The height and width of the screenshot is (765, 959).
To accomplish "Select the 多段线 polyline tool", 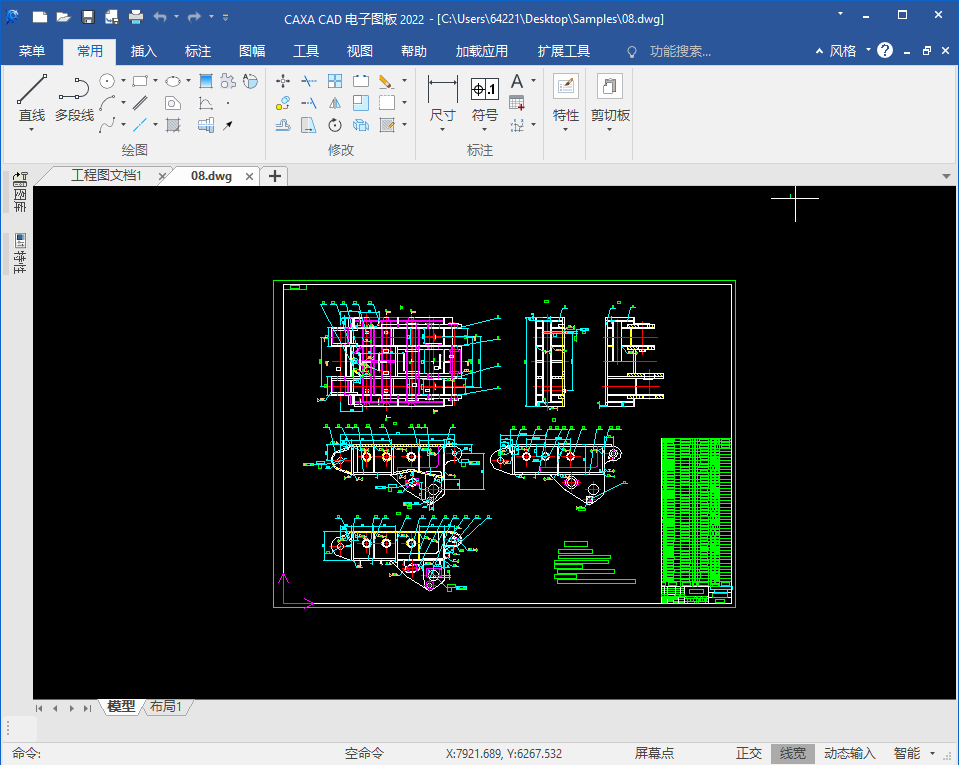I will tap(75, 98).
